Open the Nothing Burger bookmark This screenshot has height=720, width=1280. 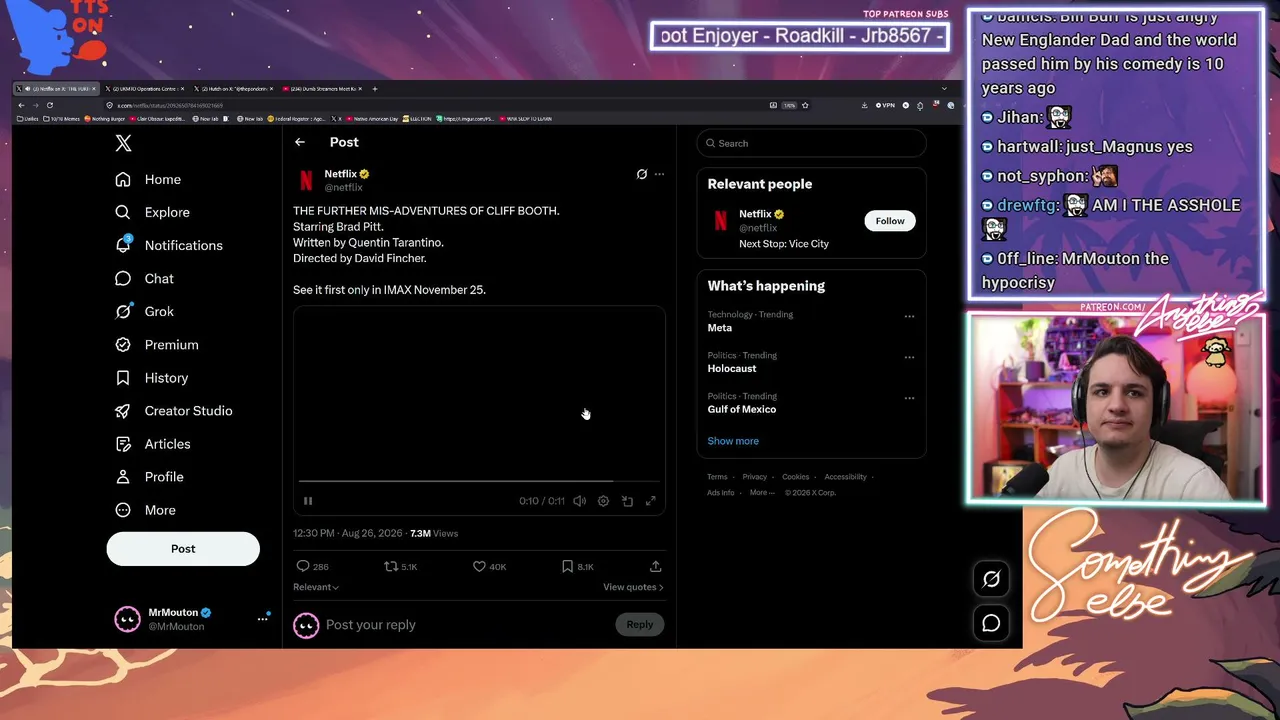pos(107,119)
